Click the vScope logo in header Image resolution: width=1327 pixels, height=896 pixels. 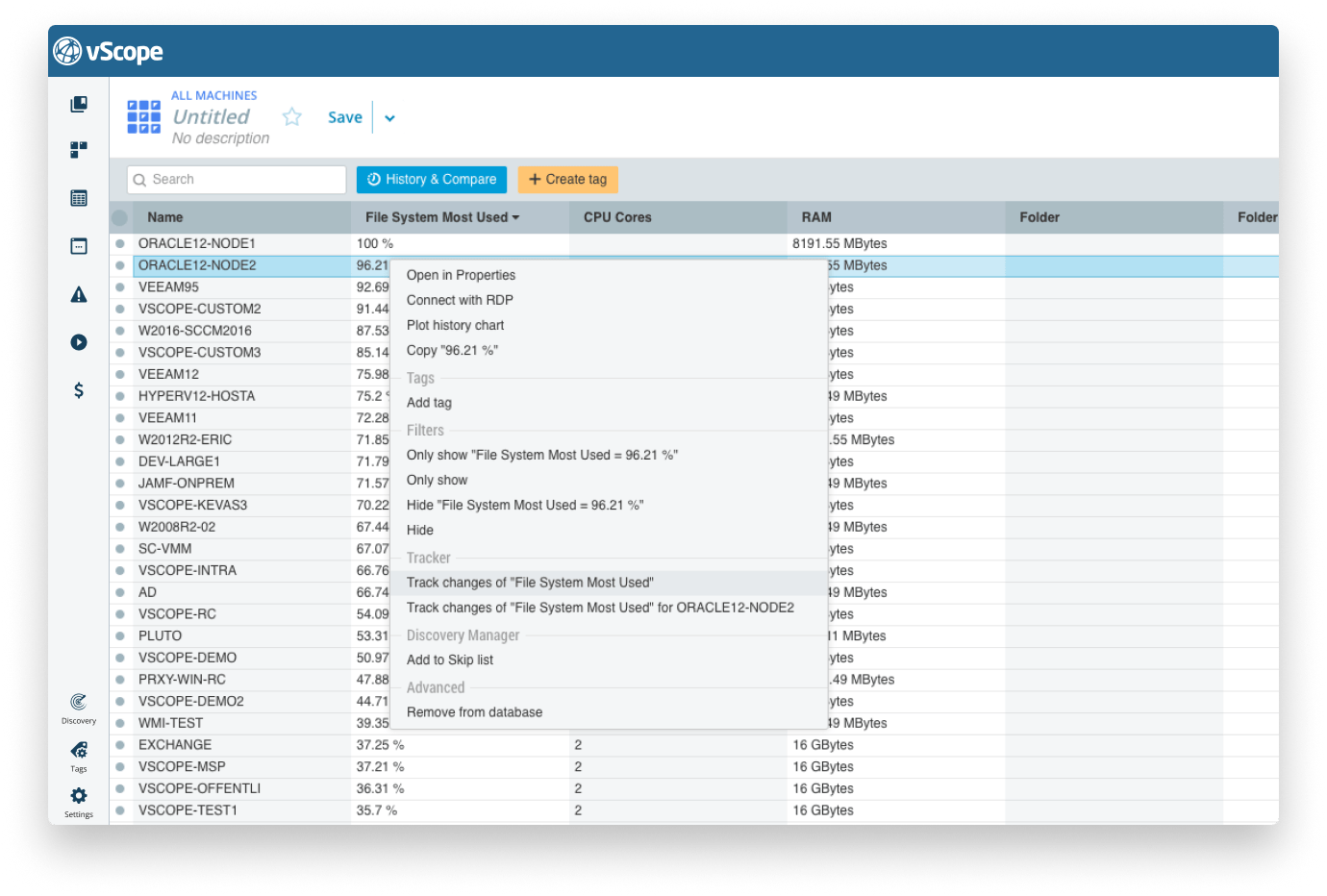point(108,51)
